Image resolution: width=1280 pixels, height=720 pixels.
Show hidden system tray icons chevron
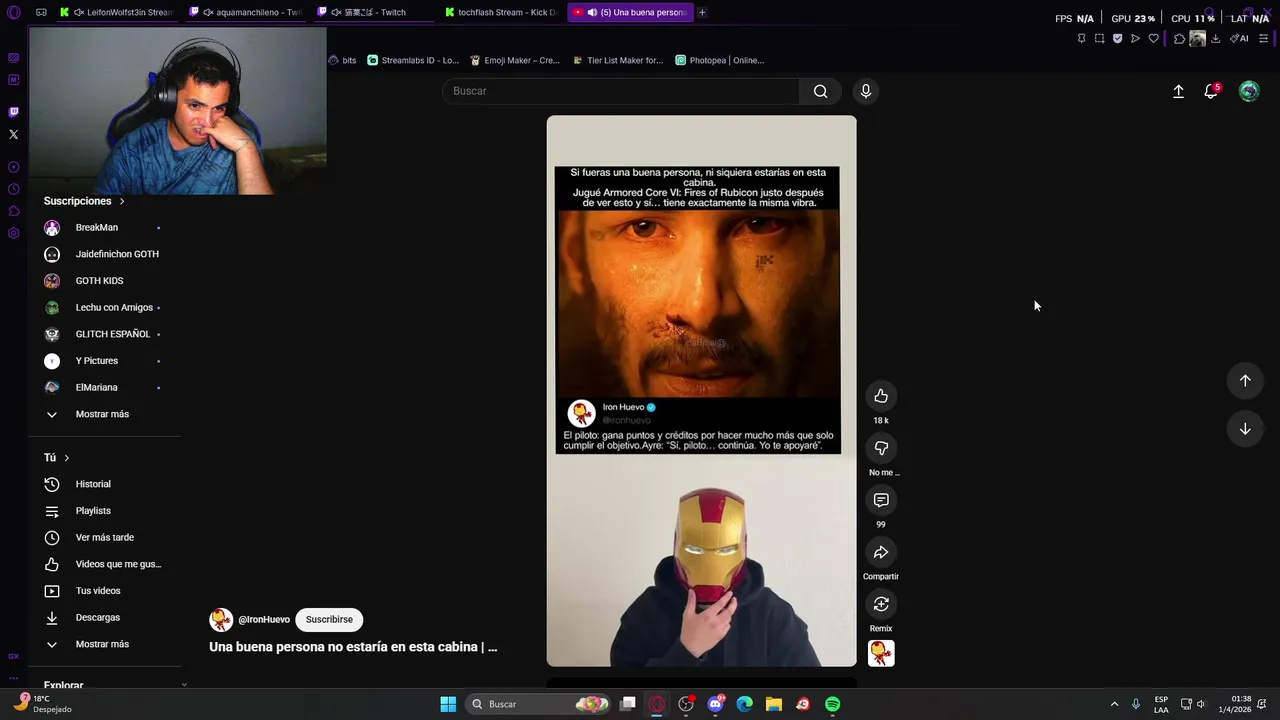[1114, 704]
